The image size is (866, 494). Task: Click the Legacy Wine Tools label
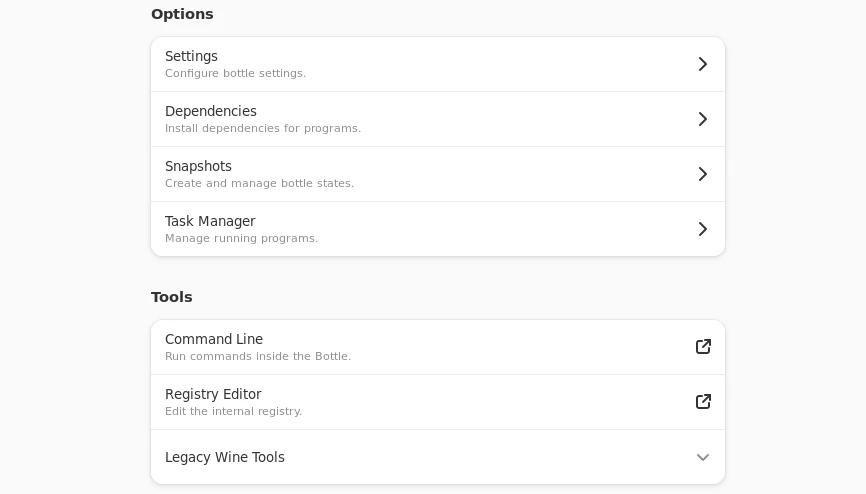(x=225, y=457)
